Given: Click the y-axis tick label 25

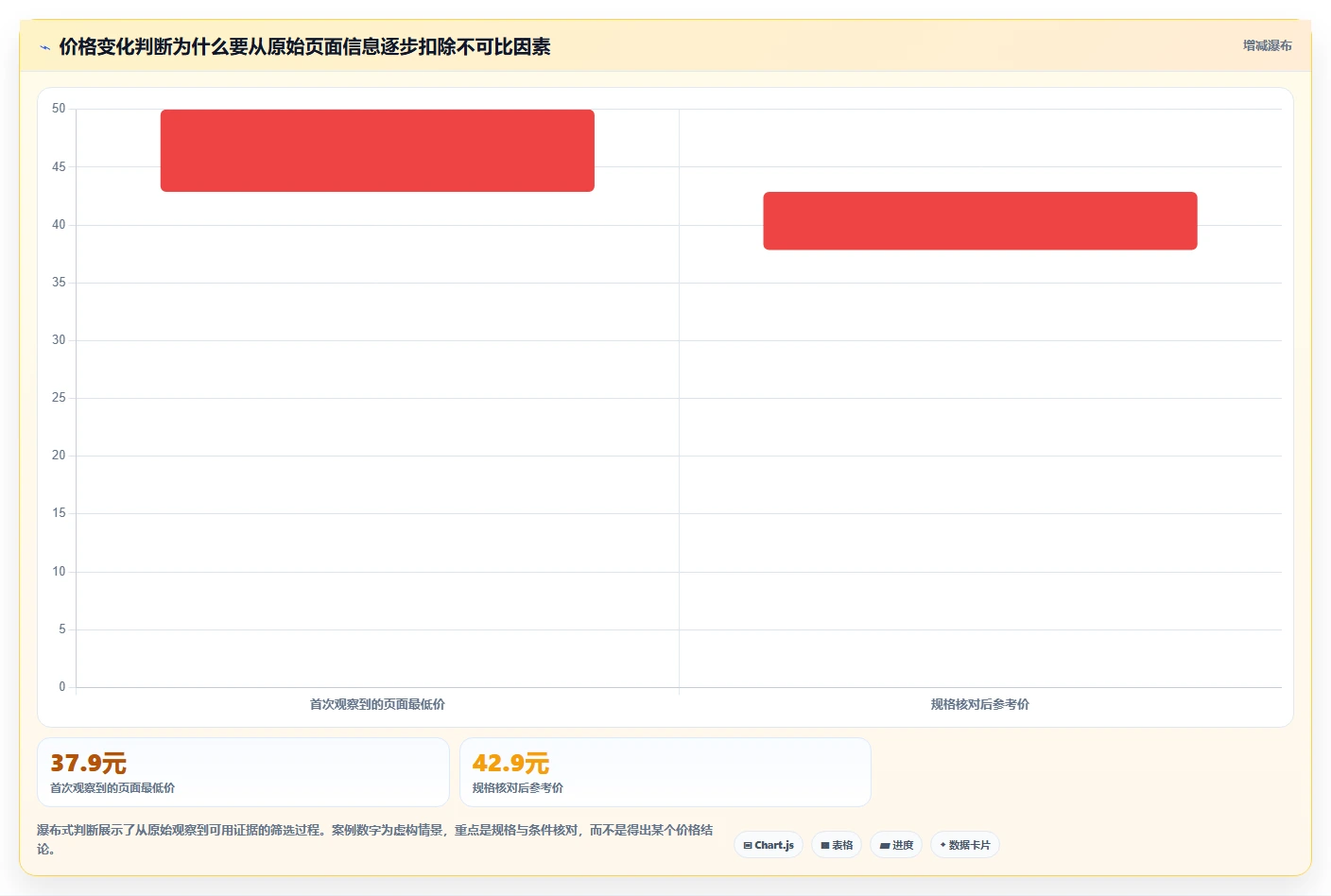Looking at the screenshot, I should pos(59,398).
